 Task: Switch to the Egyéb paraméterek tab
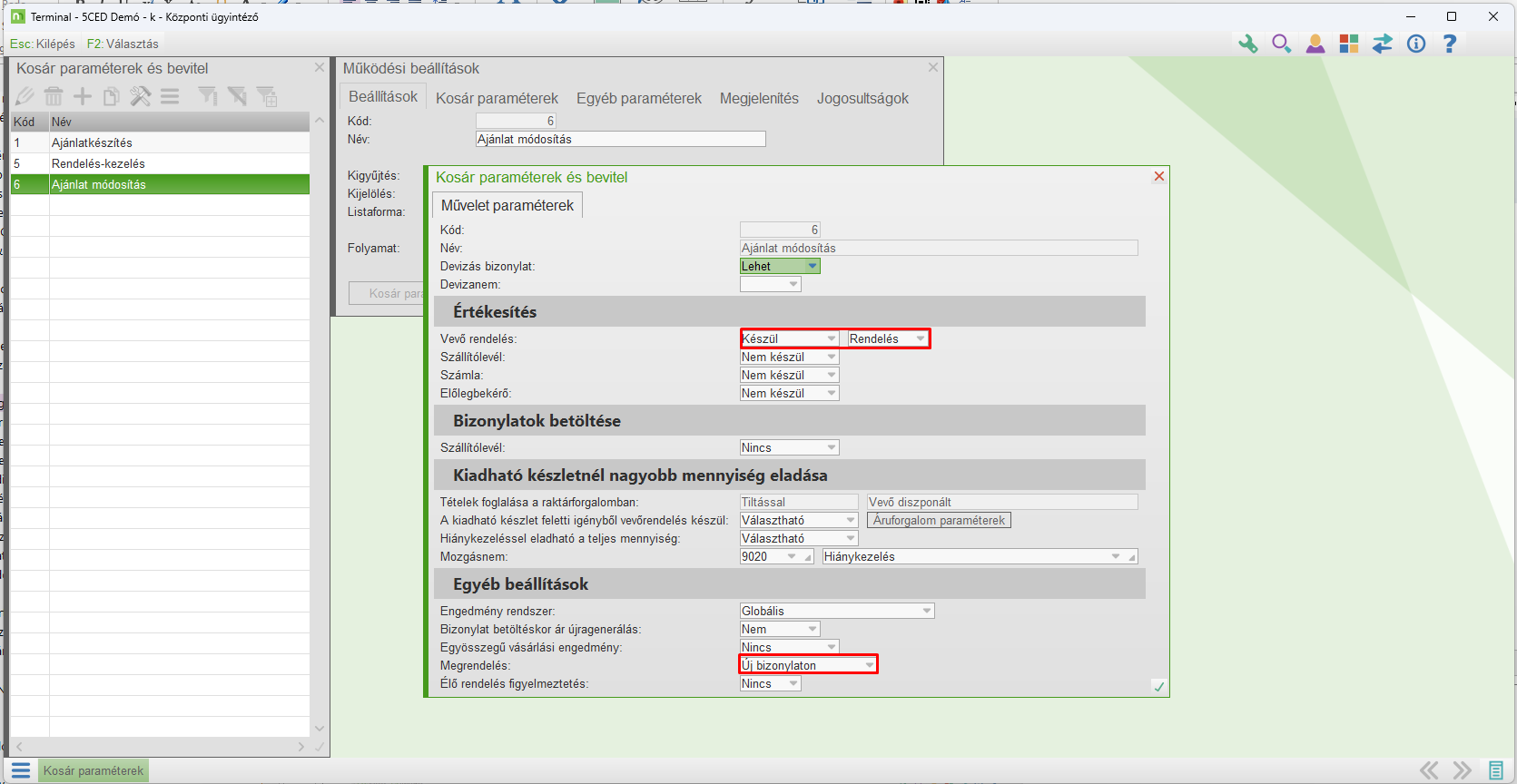(x=638, y=98)
